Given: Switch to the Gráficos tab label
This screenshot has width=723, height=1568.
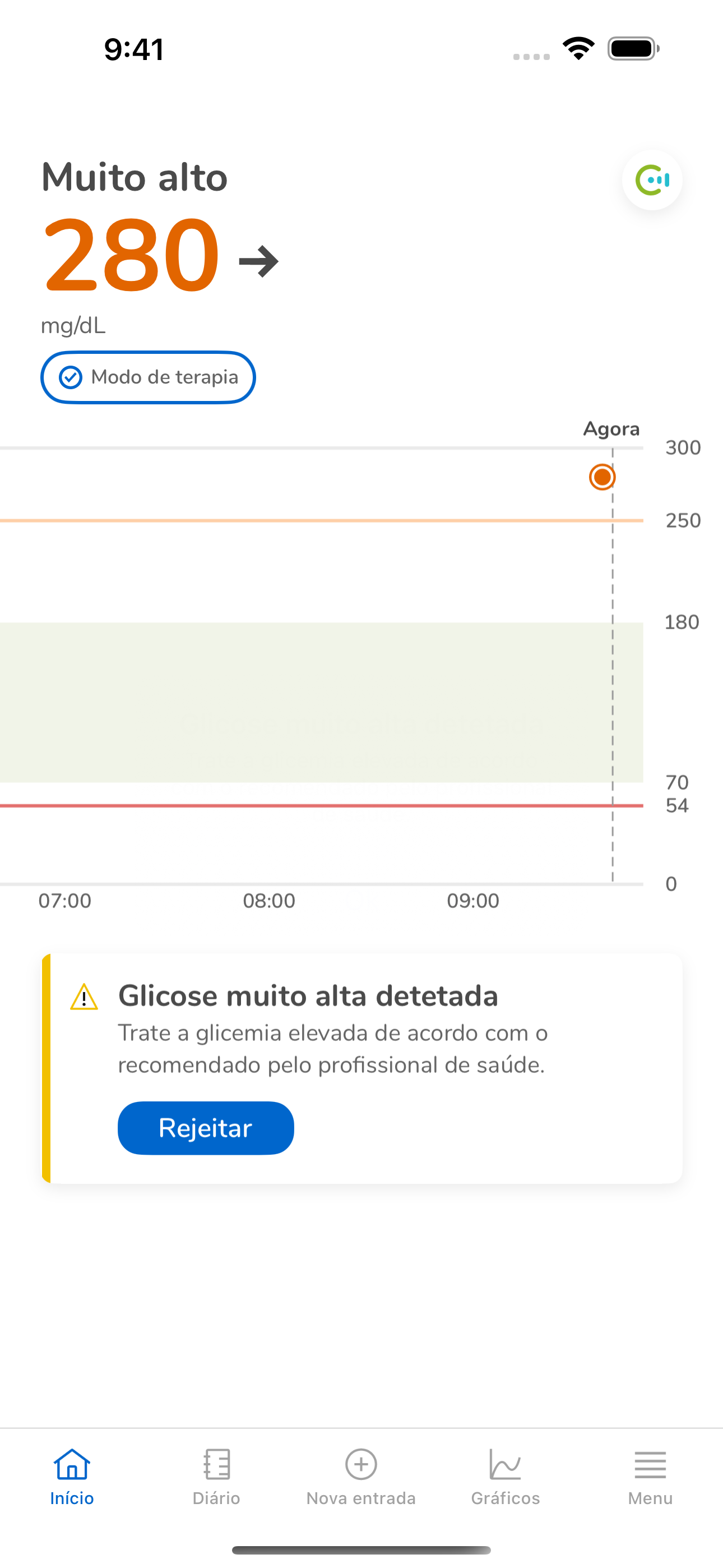Looking at the screenshot, I should pyautogui.click(x=505, y=1498).
